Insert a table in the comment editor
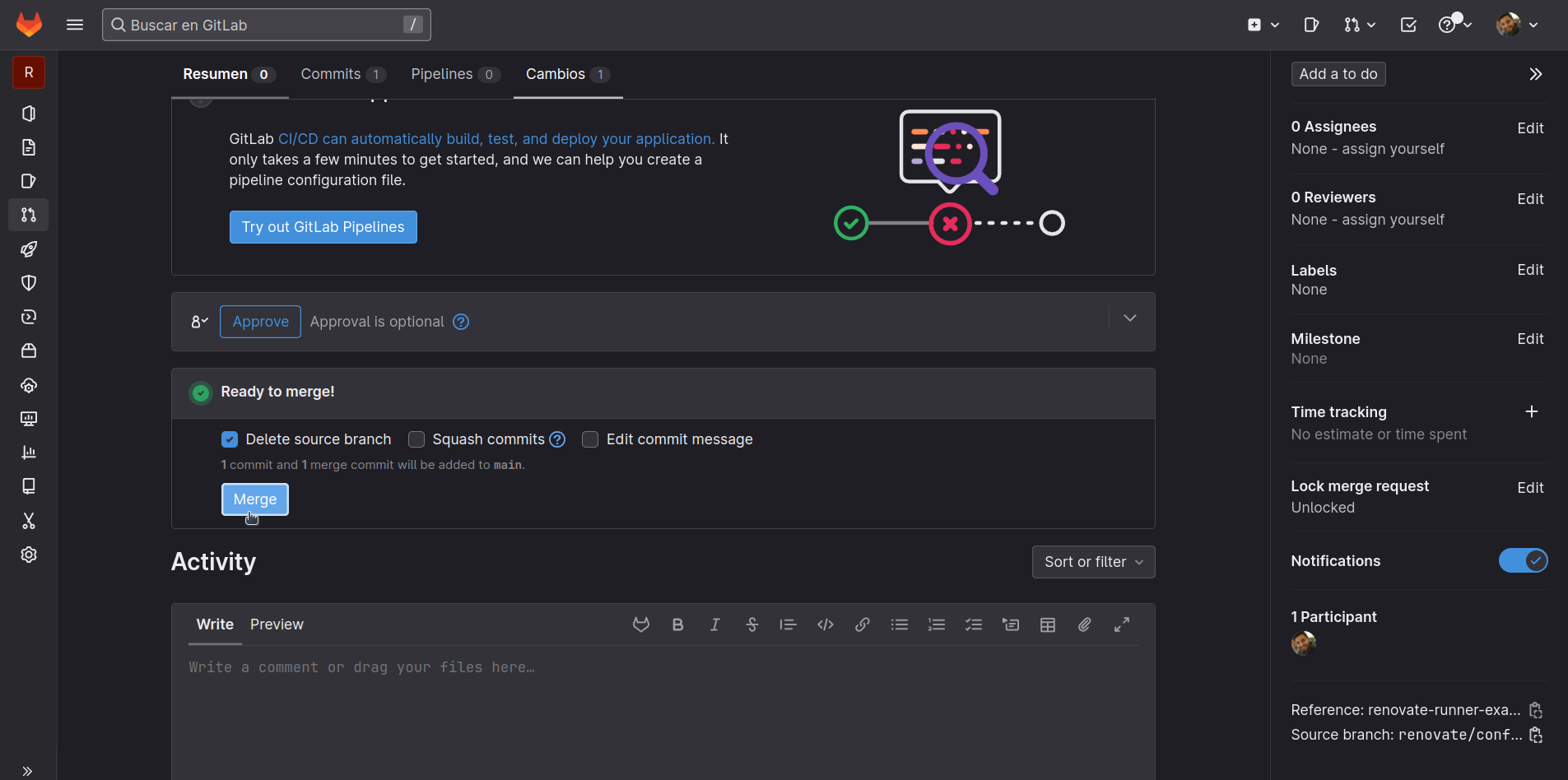 [1048, 624]
